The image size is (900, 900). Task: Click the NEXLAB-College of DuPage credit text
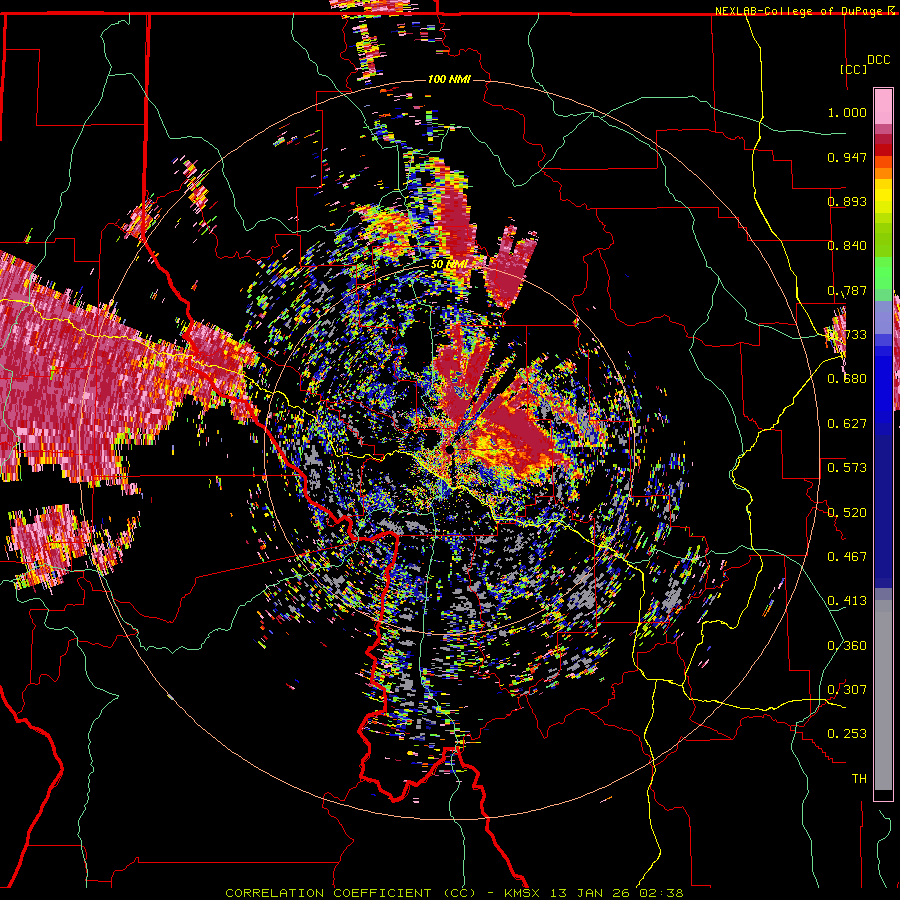click(801, 11)
